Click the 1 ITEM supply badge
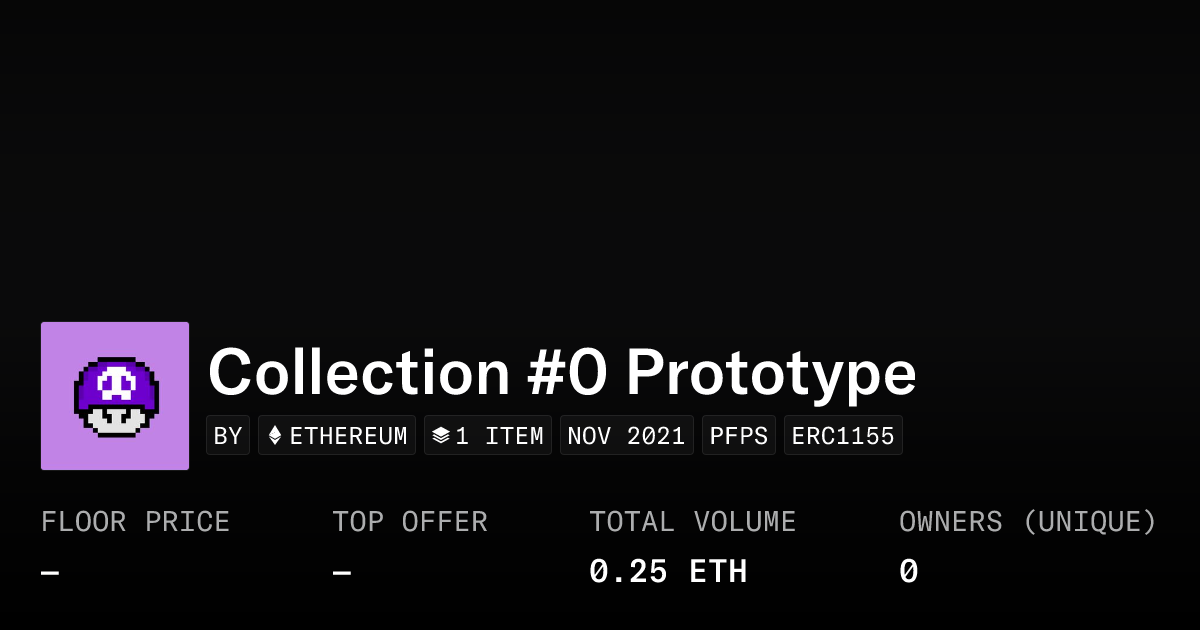The height and width of the screenshot is (630, 1200). pyautogui.click(x=488, y=434)
